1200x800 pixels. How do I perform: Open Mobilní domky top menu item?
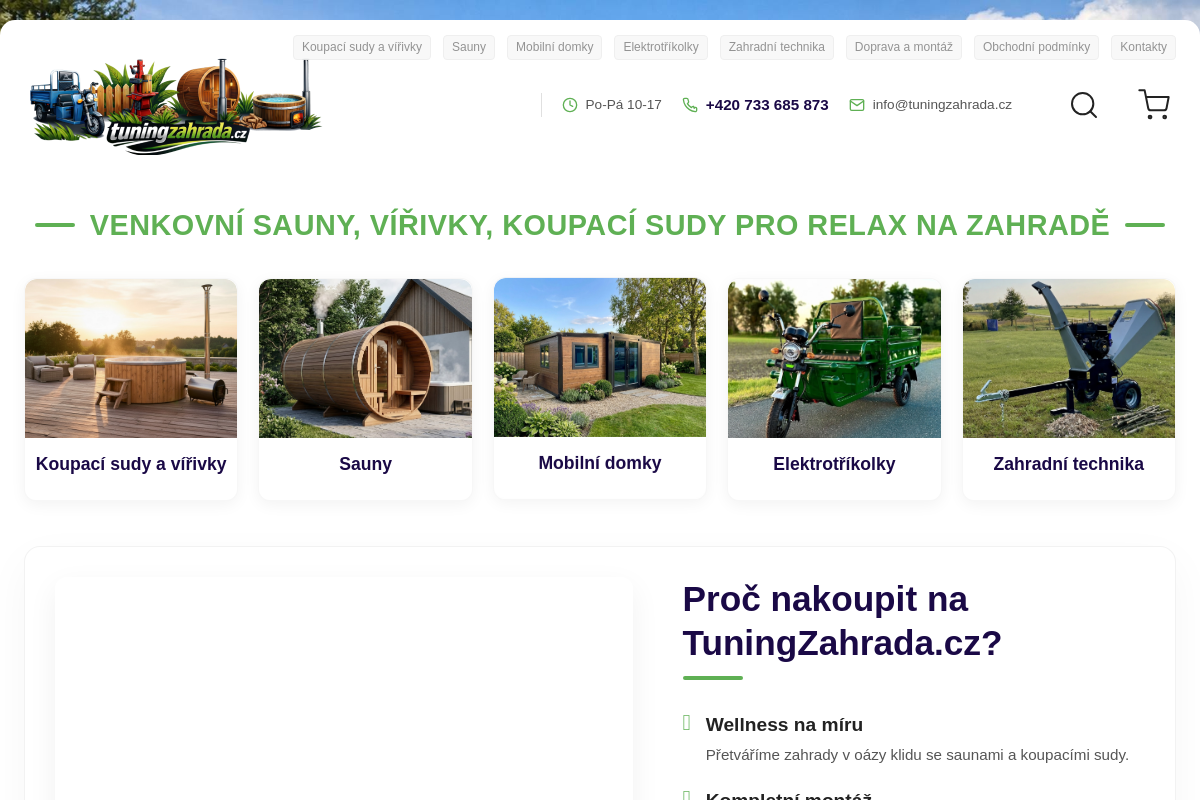tap(554, 47)
